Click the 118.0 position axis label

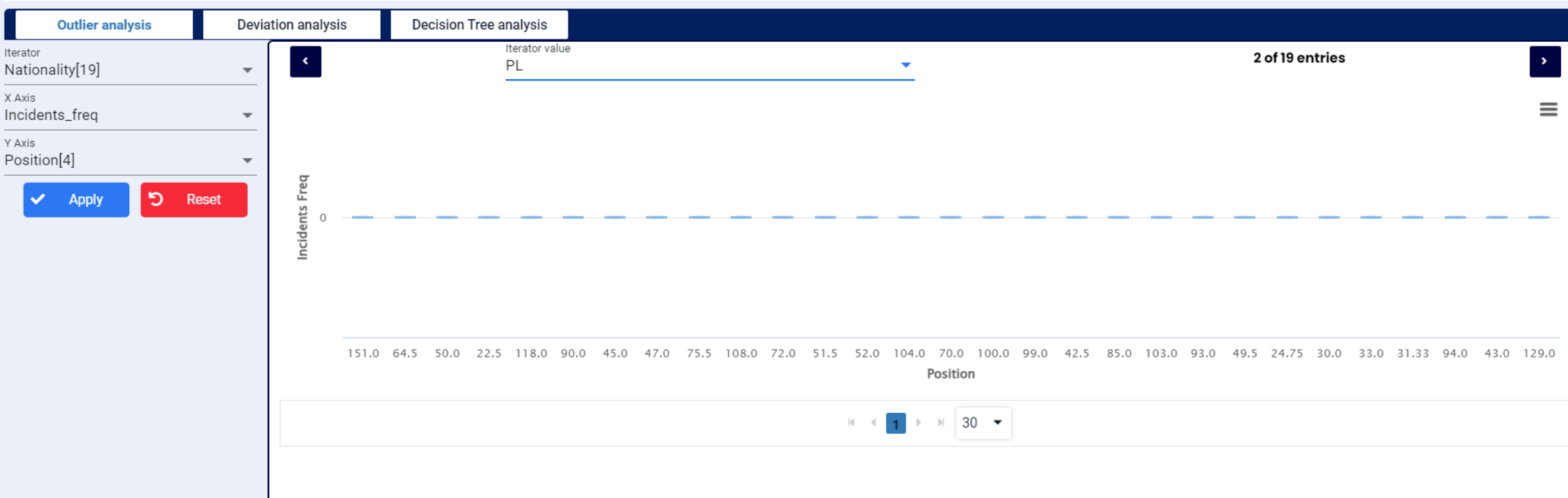(531, 354)
